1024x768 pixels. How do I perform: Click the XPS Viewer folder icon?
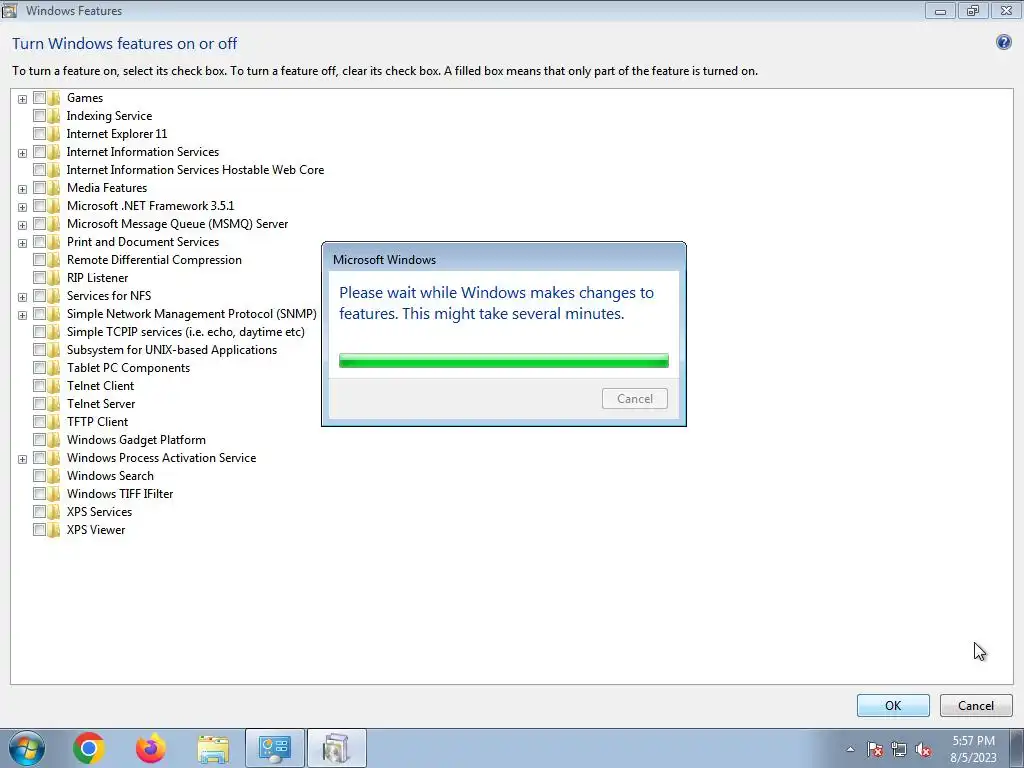click(54, 530)
